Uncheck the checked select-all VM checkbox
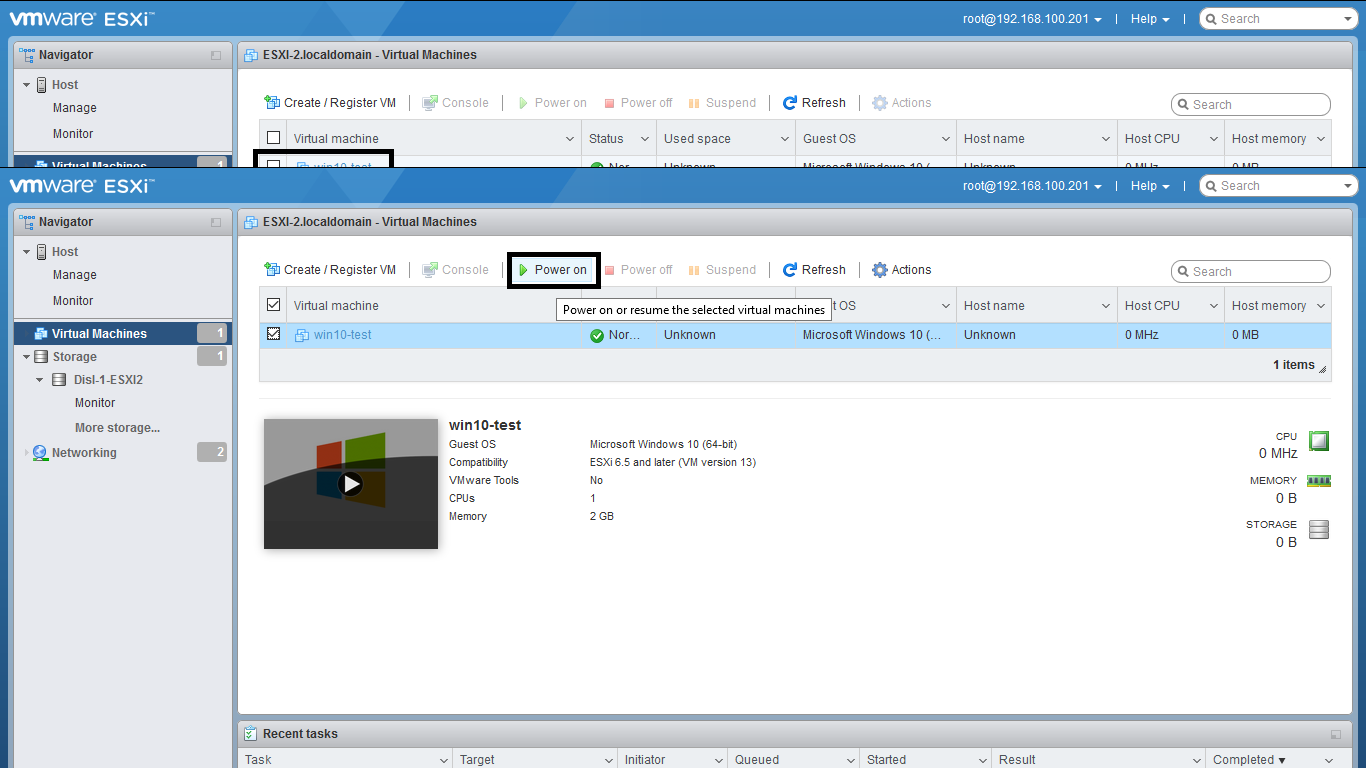The image size is (1366, 768). click(273, 305)
